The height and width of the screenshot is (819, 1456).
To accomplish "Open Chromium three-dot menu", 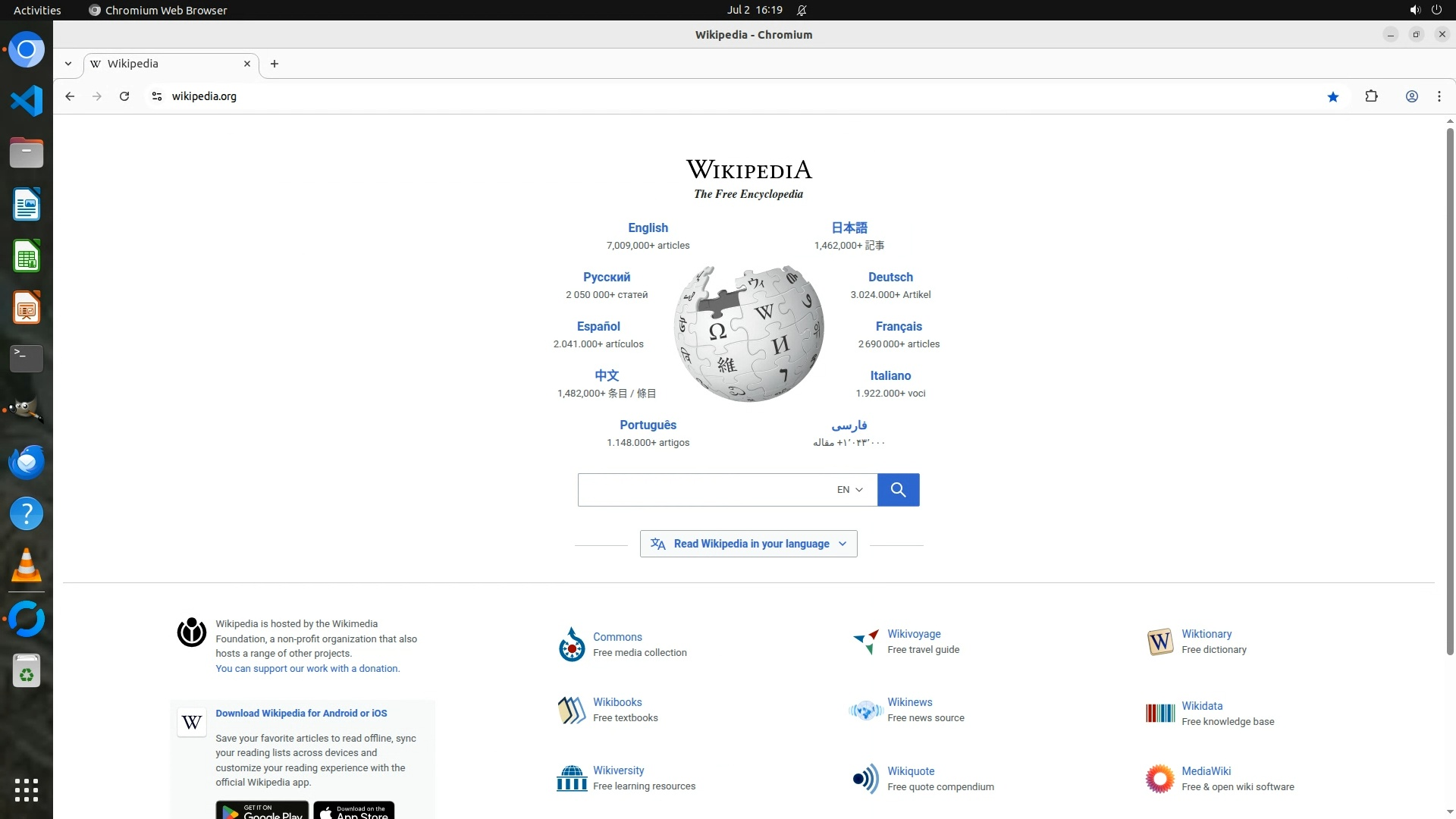I will coord(1439,96).
